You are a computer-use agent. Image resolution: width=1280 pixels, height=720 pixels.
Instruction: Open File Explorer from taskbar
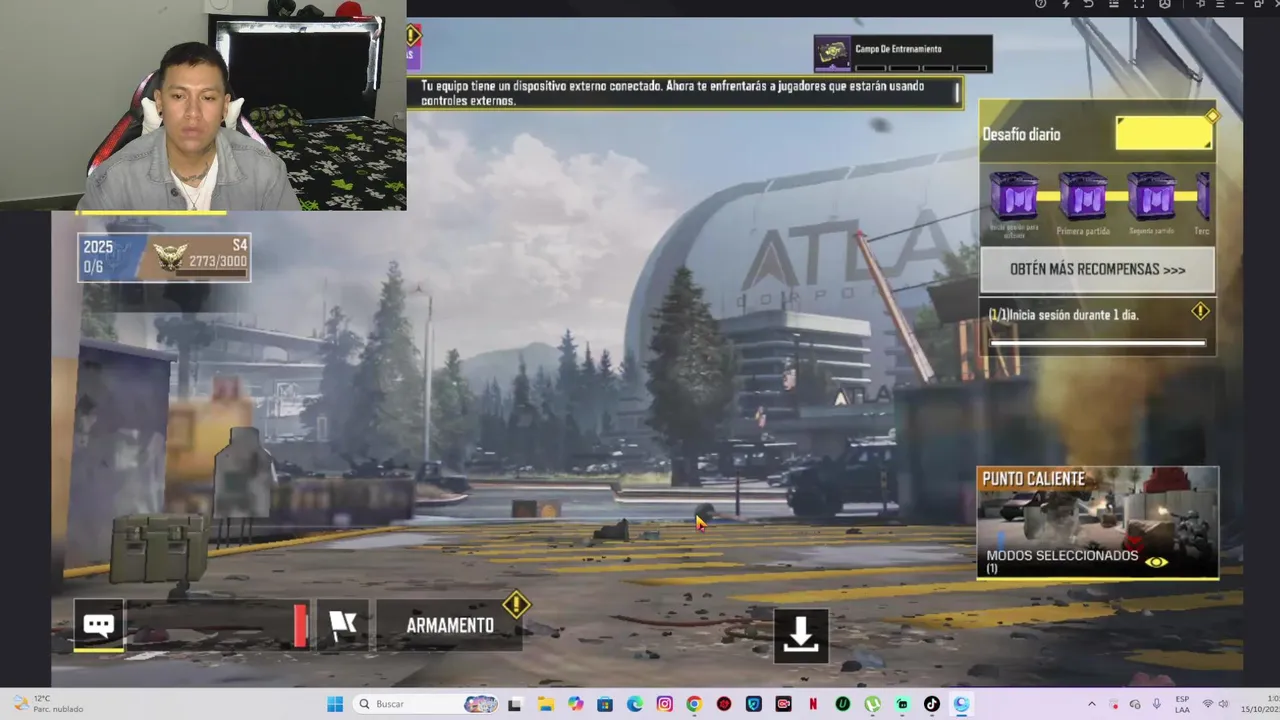click(545, 704)
